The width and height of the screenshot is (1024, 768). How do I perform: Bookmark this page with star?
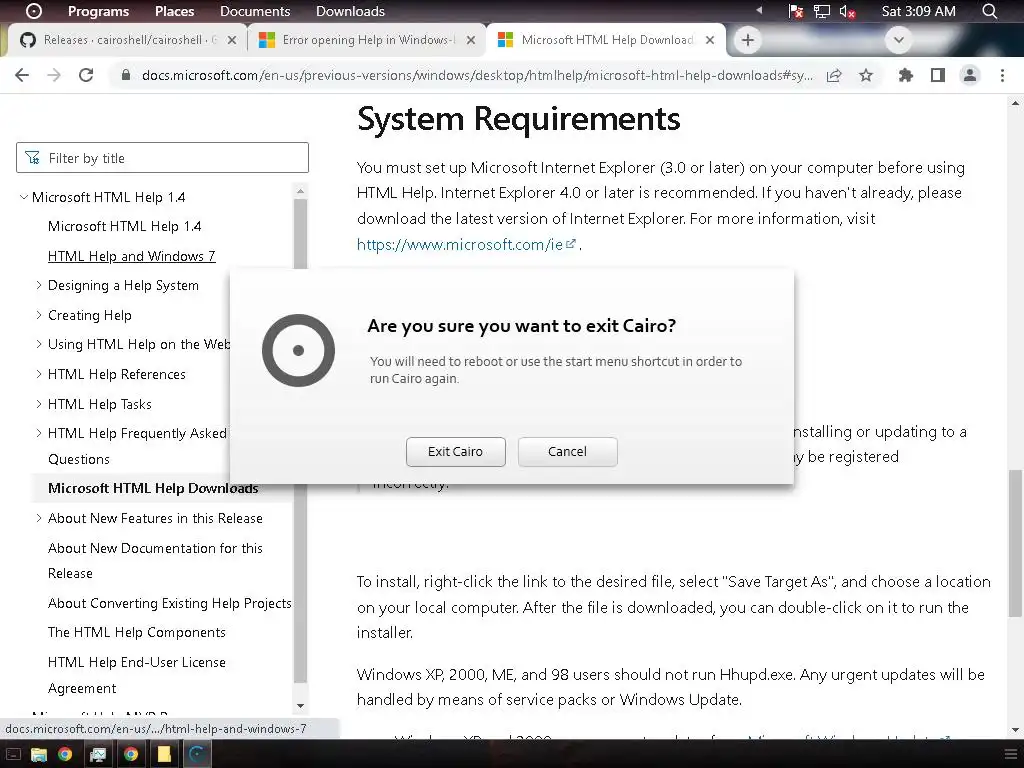[866, 75]
